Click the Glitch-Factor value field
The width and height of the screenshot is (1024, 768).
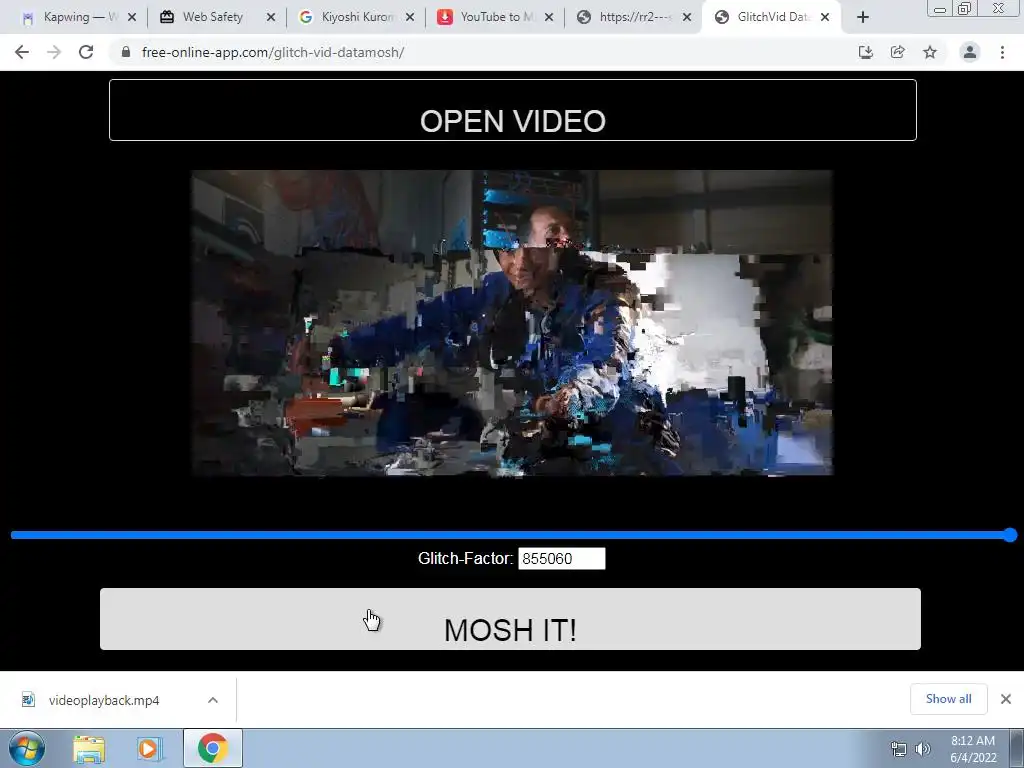(x=562, y=558)
